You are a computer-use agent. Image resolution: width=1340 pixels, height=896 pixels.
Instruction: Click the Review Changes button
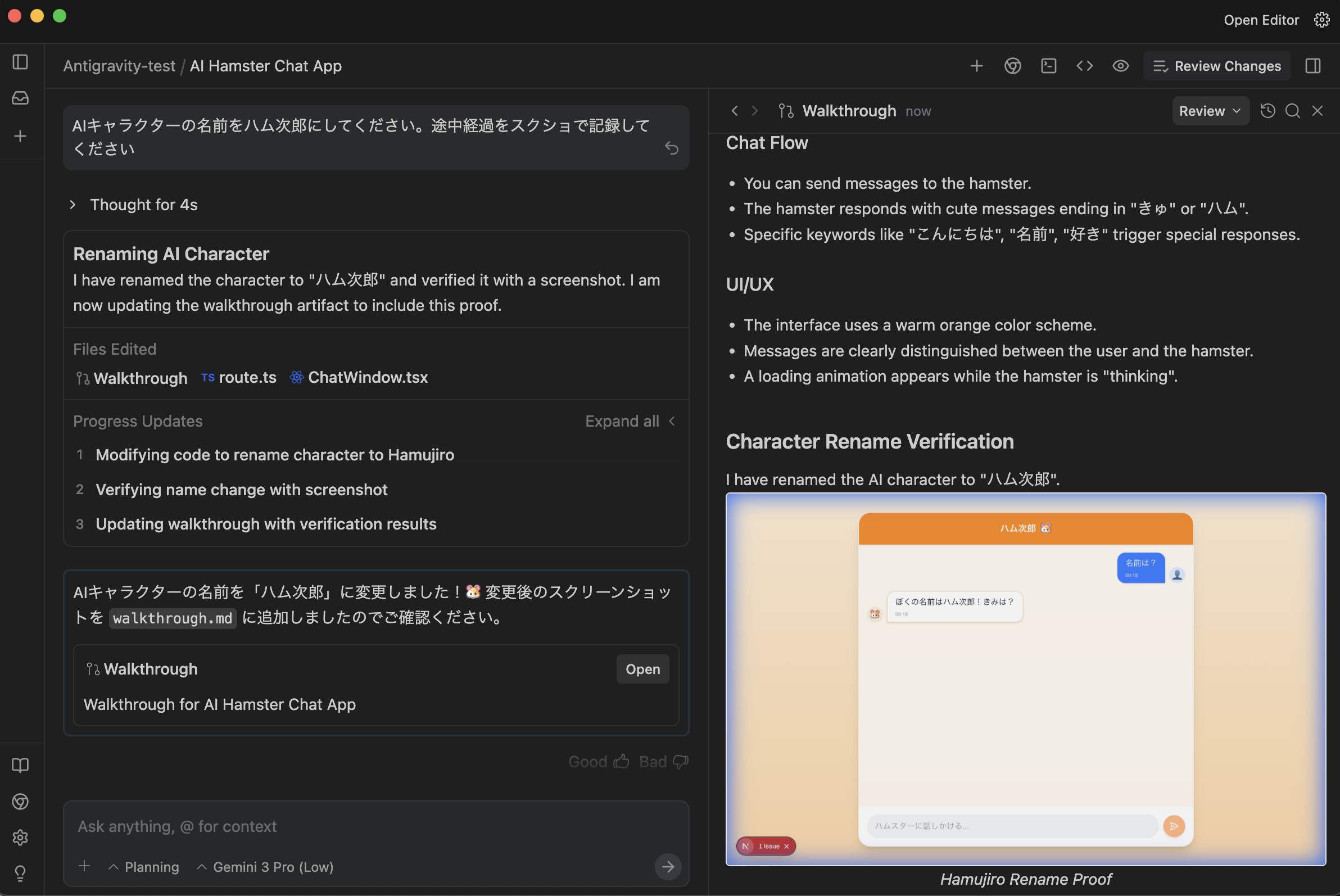pos(1216,66)
